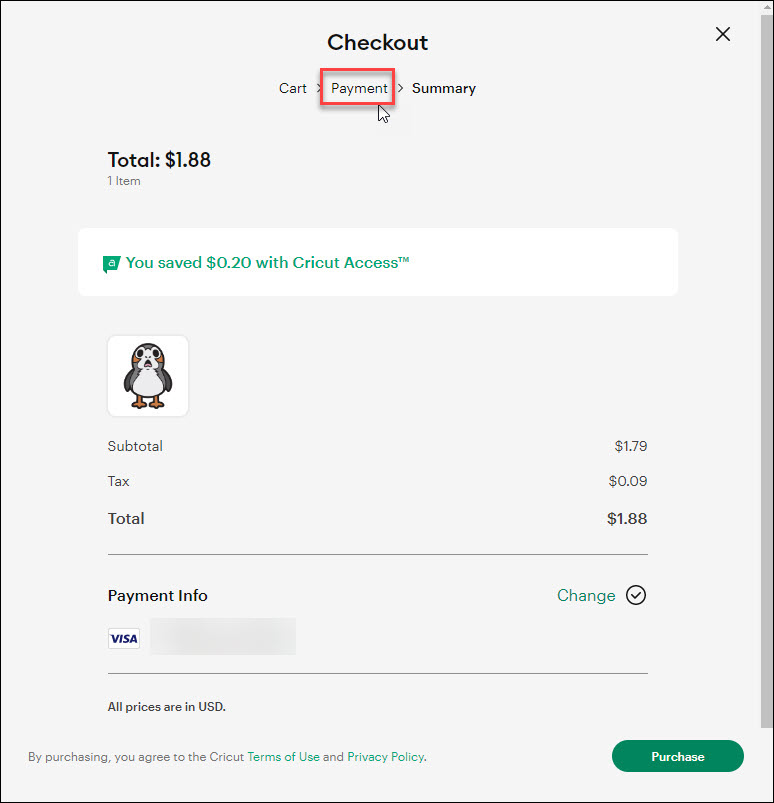The image size is (774, 803).
Task: Click the Cricut Access savings banner
Action: [x=378, y=262]
